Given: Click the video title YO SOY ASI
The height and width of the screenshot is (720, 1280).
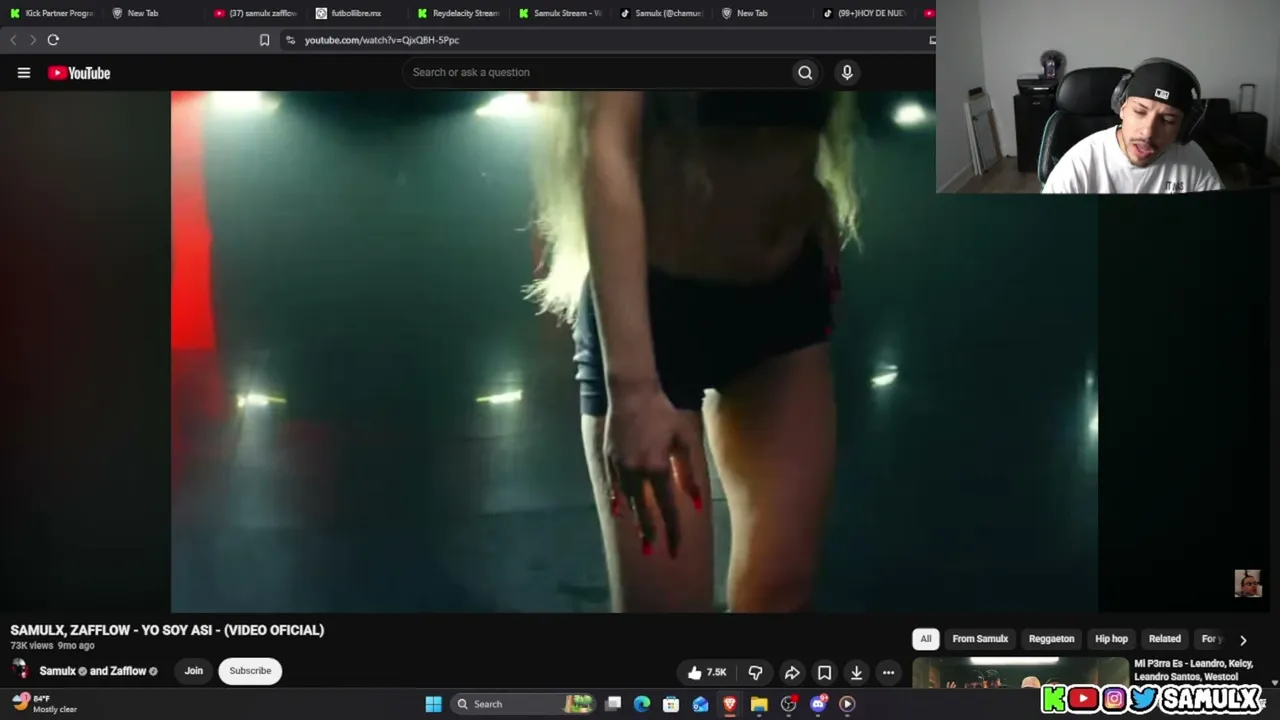Looking at the screenshot, I should pyautogui.click(x=167, y=630).
